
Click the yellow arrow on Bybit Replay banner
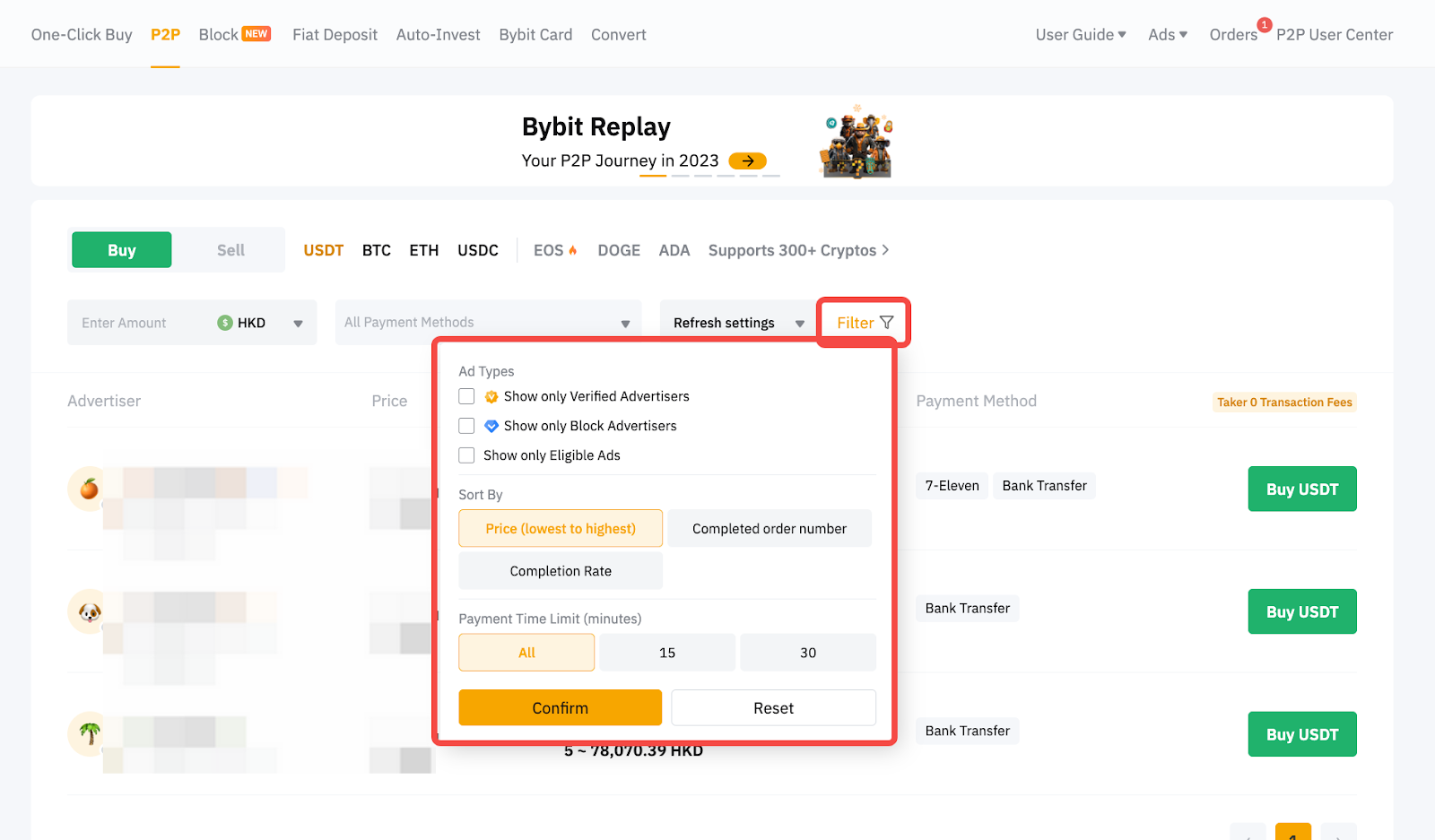click(x=747, y=161)
